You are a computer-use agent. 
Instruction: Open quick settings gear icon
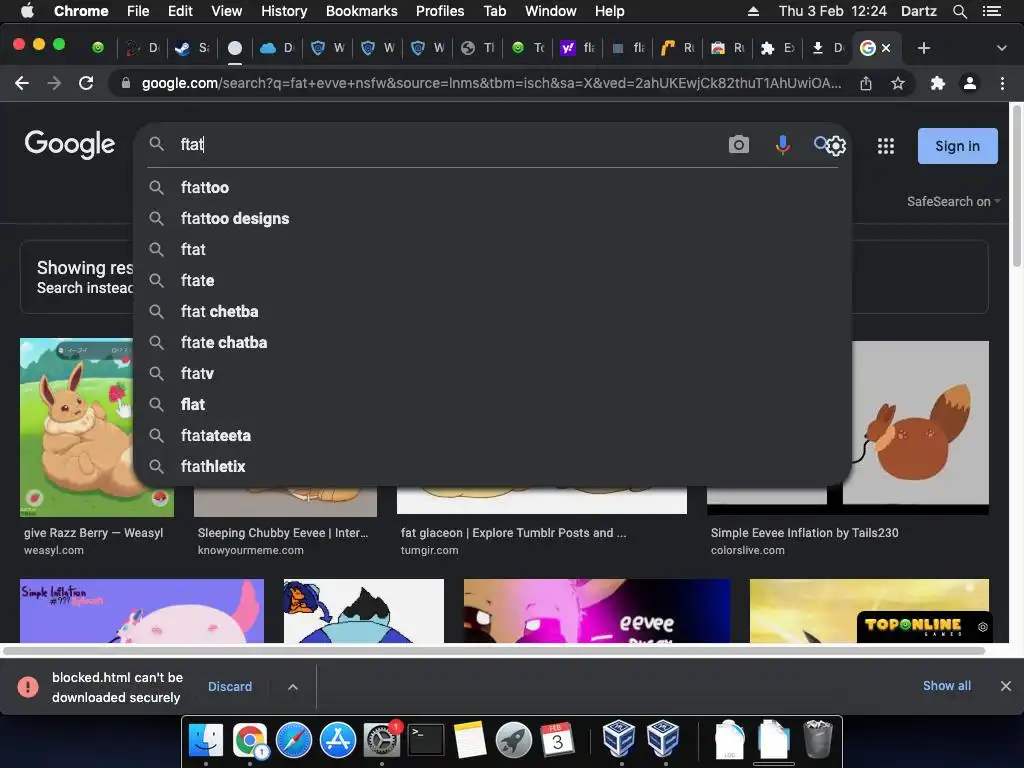click(x=836, y=146)
